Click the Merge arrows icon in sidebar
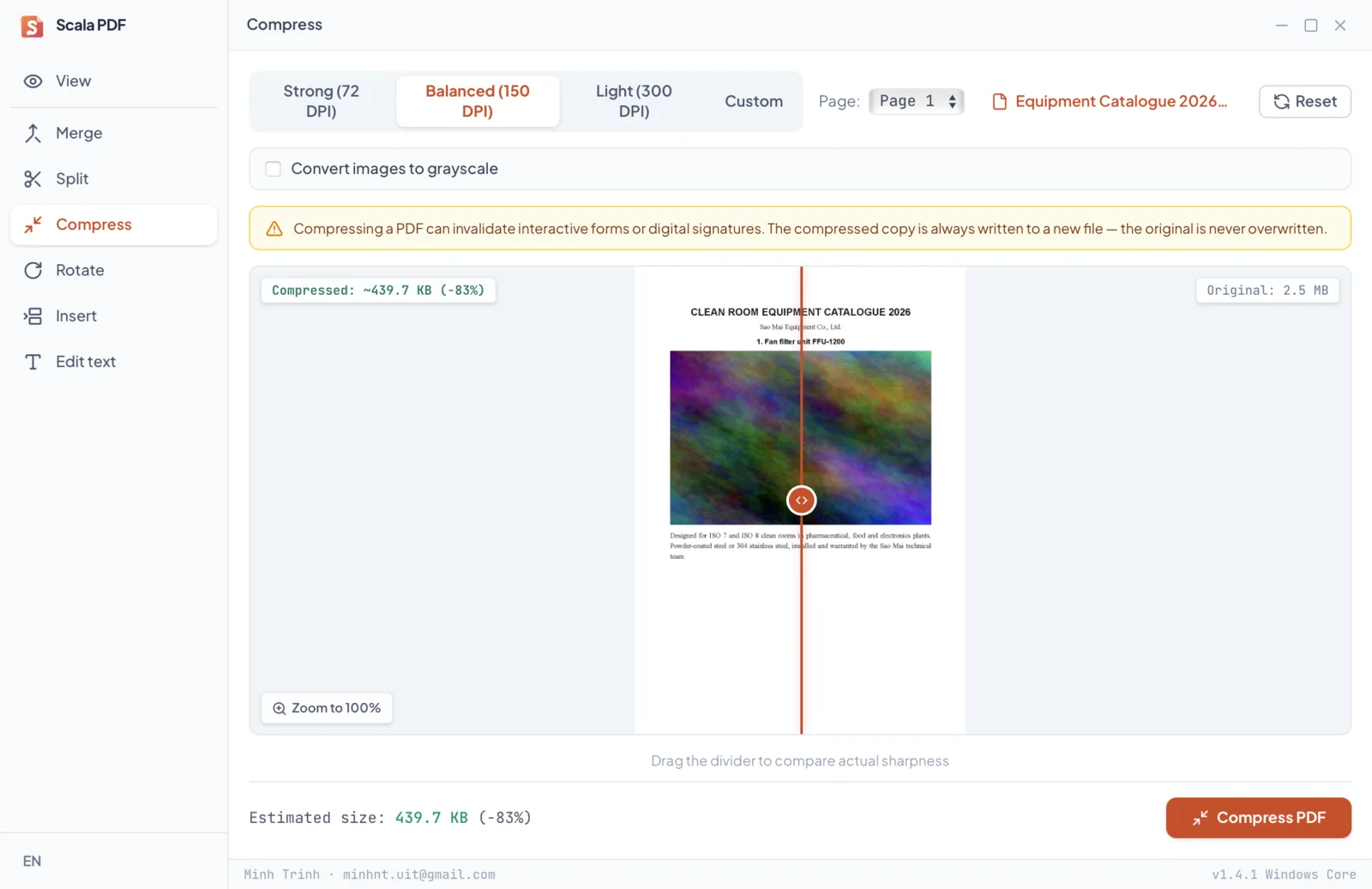The width and height of the screenshot is (1372, 889). (33, 133)
